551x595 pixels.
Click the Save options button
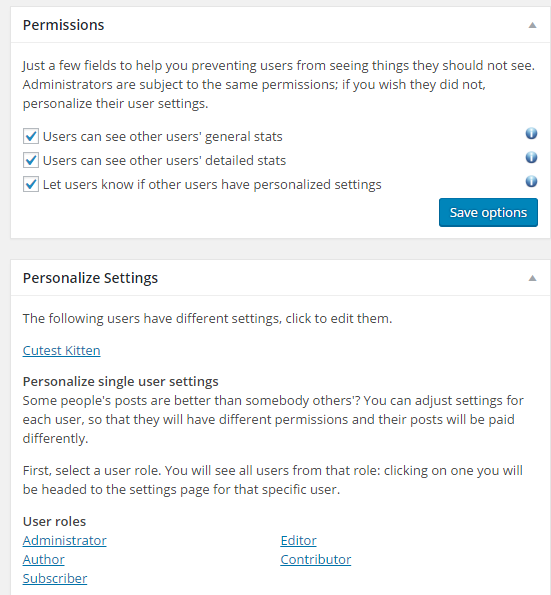coord(488,212)
